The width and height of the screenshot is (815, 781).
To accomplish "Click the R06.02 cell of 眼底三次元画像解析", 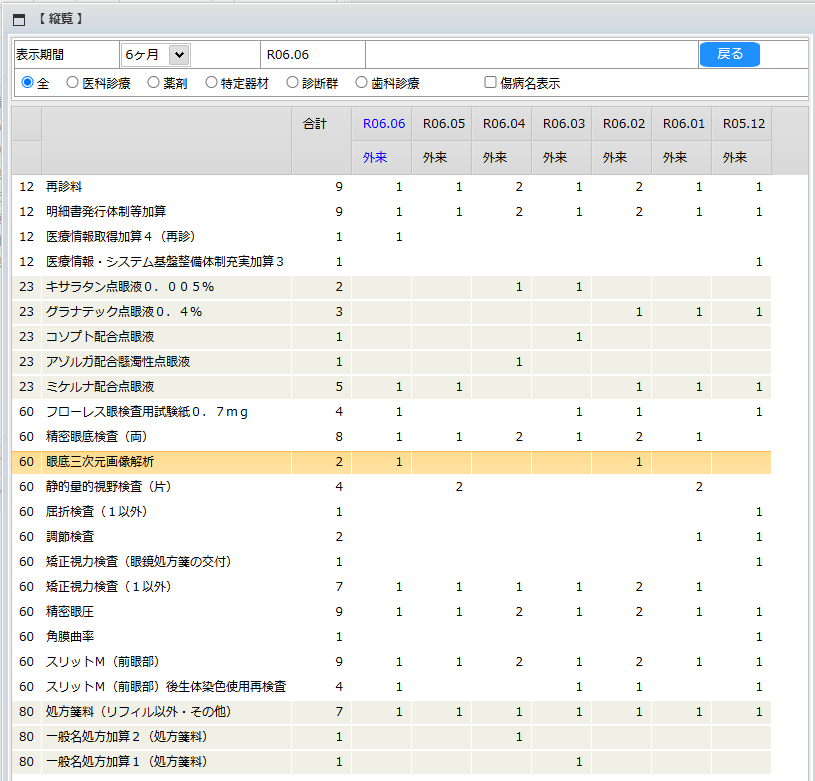I will [622, 462].
